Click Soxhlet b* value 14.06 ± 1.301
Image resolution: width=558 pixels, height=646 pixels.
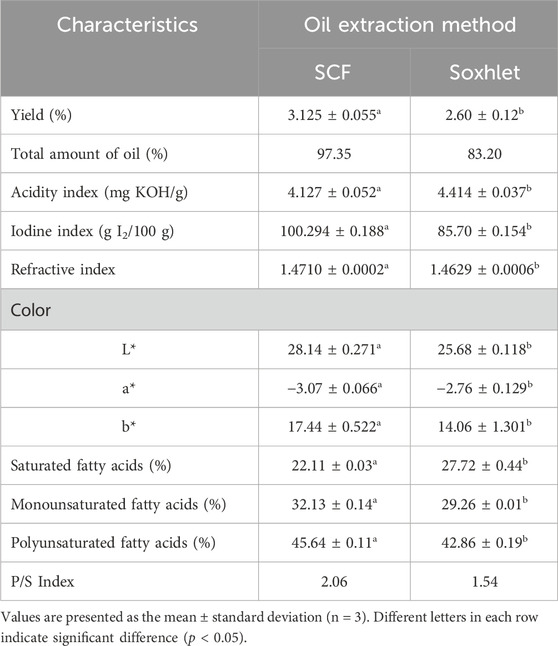pos(485,426)
